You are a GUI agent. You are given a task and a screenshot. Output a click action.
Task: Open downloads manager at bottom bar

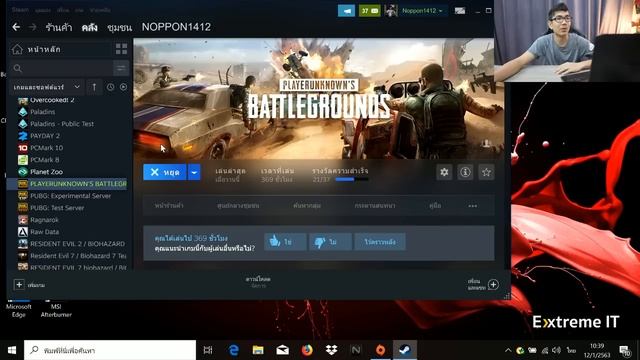tap(258, 282)
